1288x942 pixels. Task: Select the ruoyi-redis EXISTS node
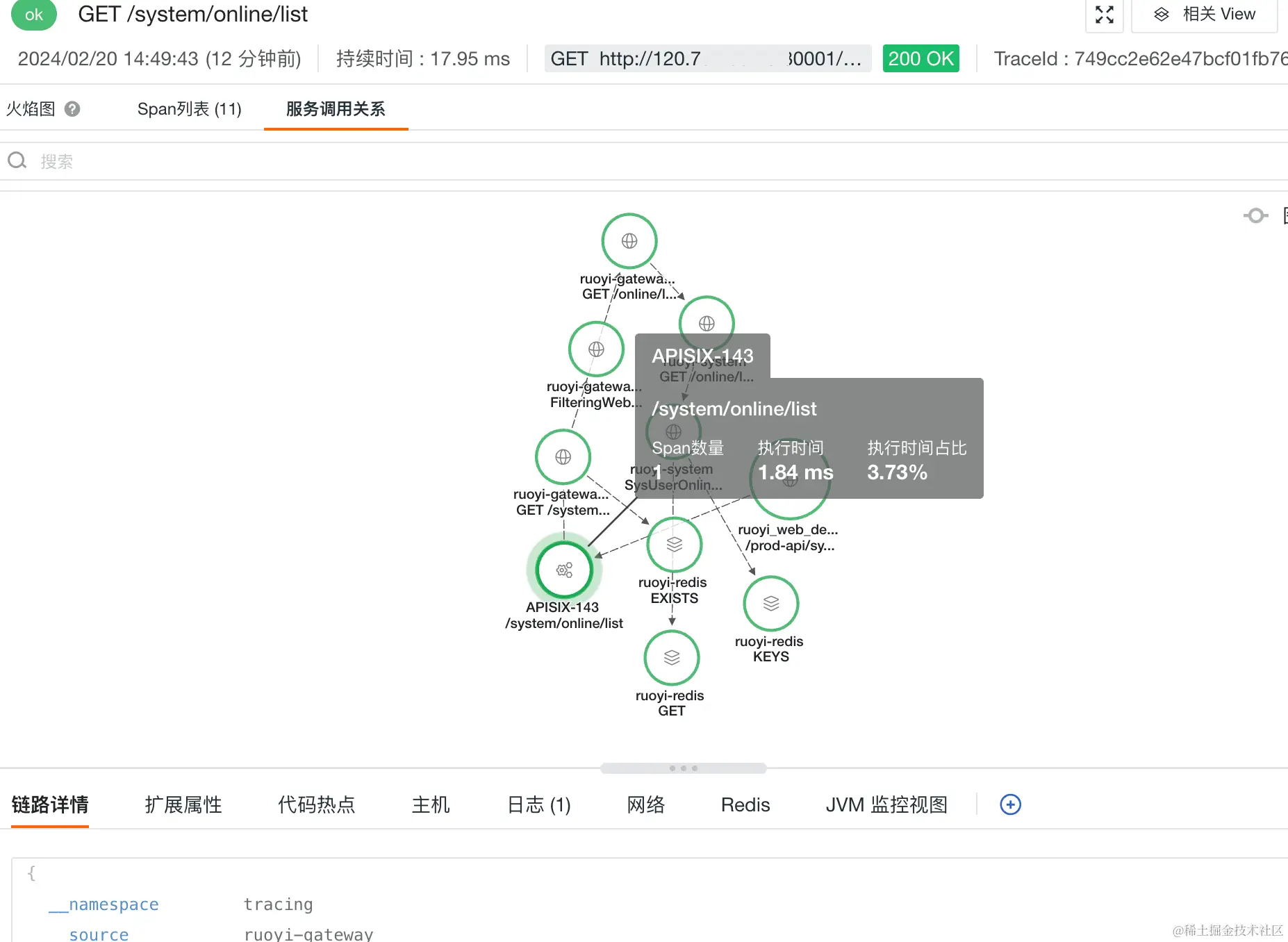point(674,545)
